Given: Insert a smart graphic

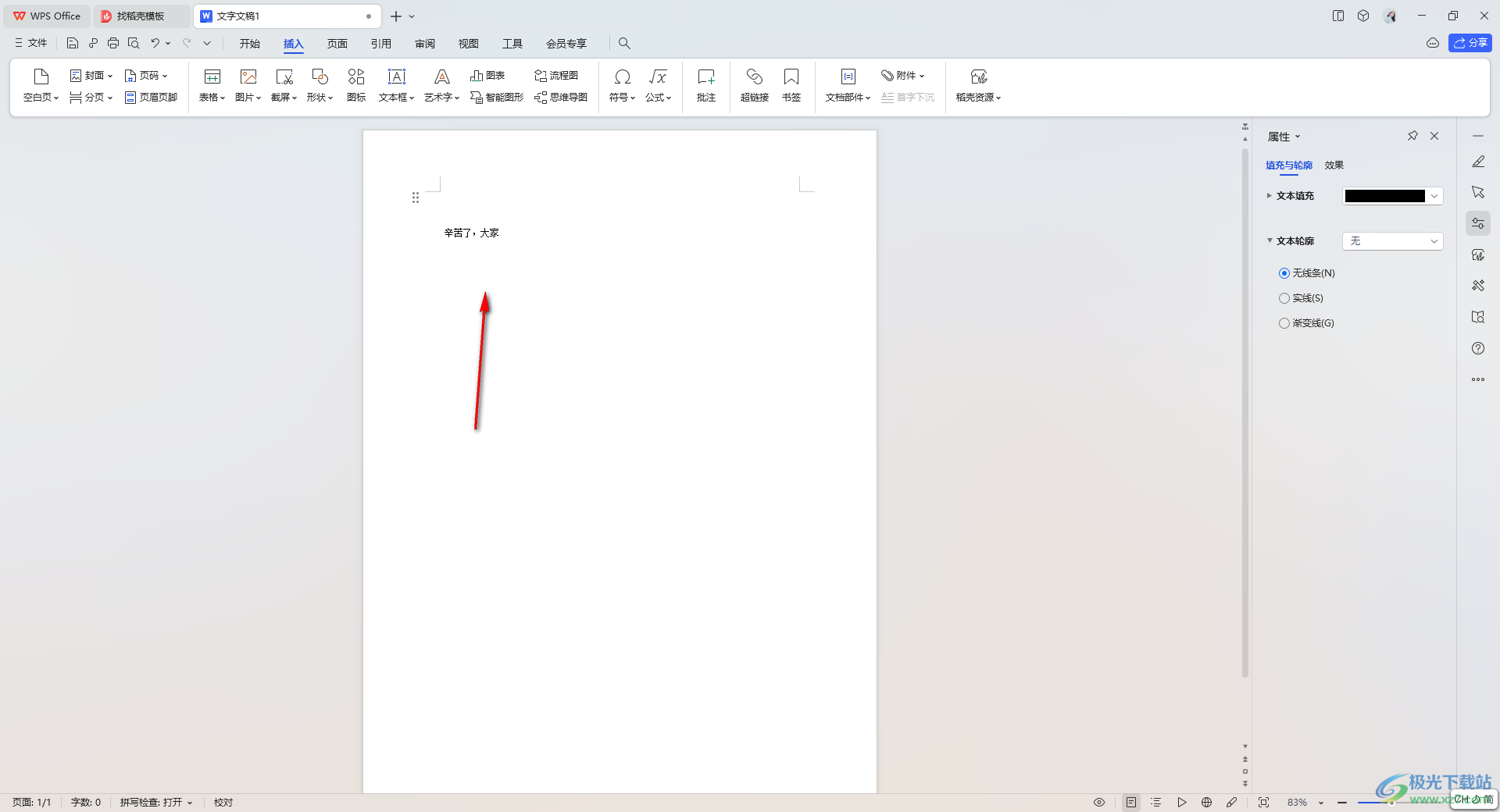Looking at the screenshot, I should 497,98.
